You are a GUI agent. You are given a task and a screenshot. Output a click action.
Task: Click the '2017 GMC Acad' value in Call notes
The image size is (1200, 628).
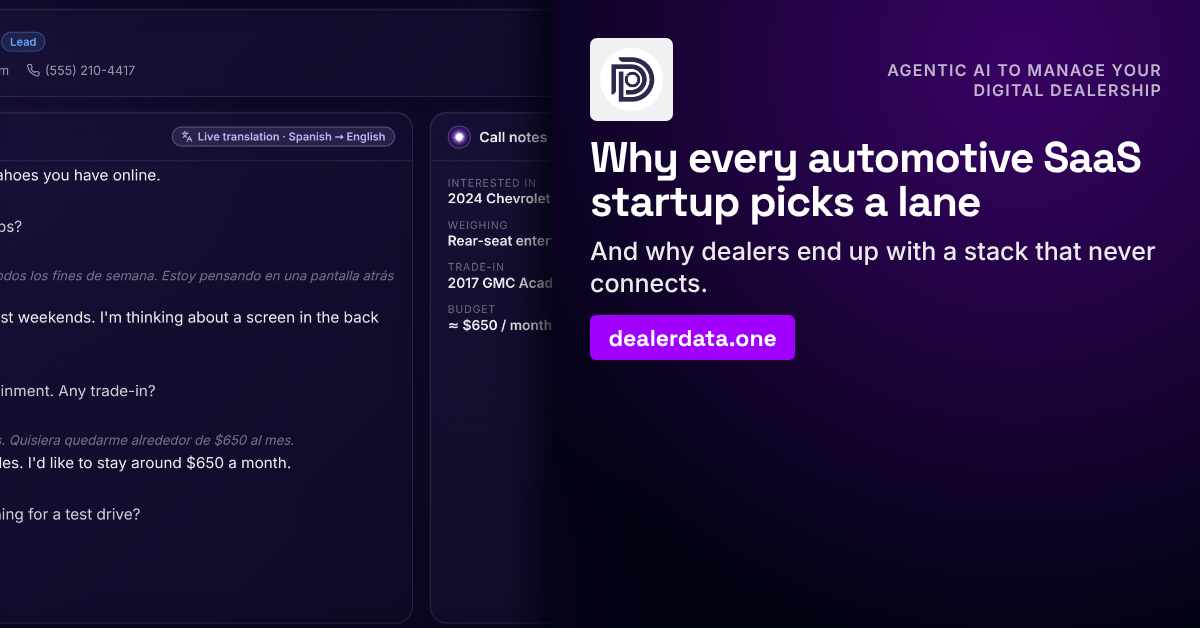coord(499,283)
